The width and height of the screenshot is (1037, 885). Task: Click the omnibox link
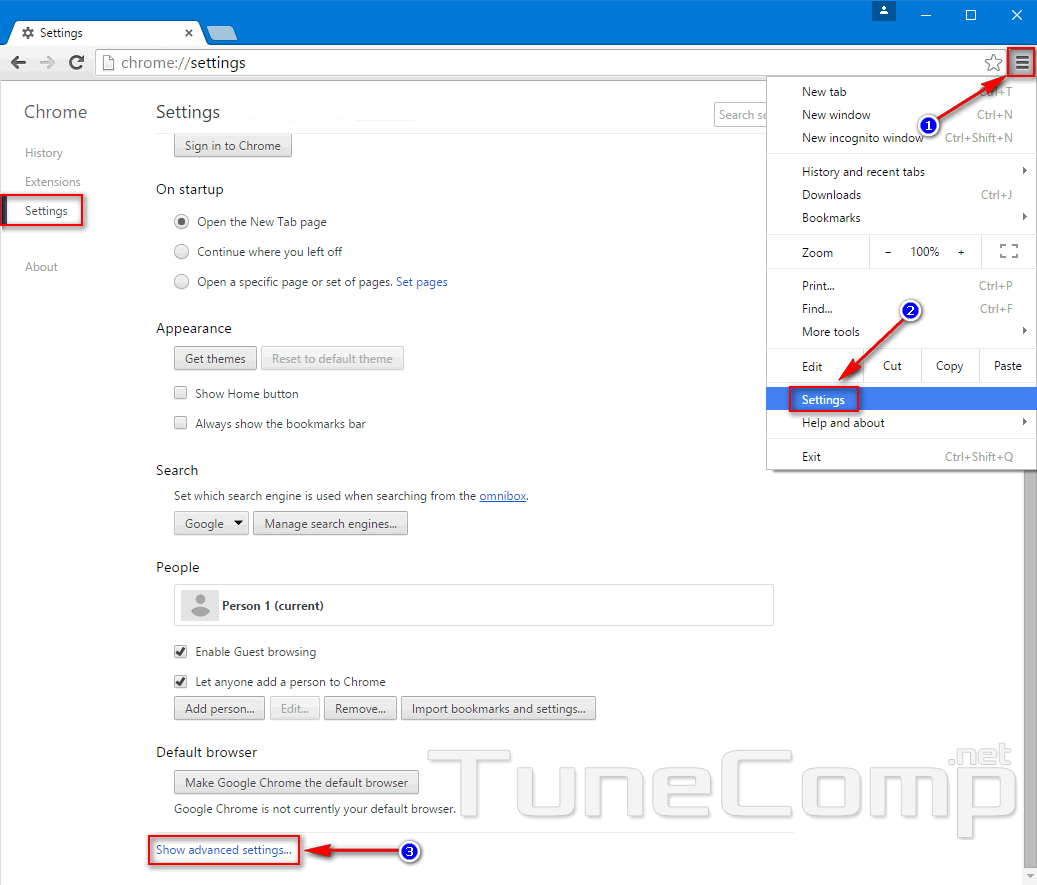[x=503, y=496]
